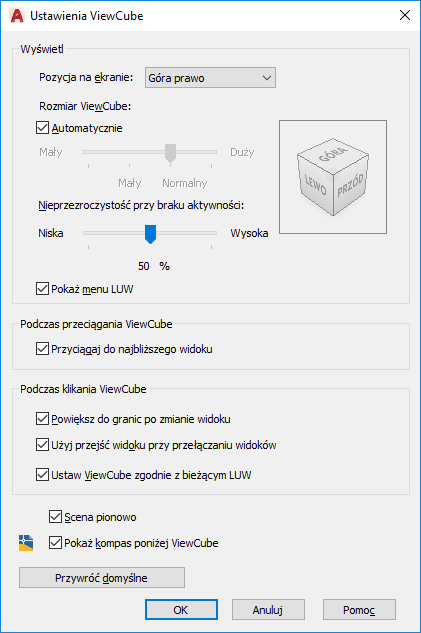
Task: Click the gray ViewCube size slider handle
Action: click(171, 153)
